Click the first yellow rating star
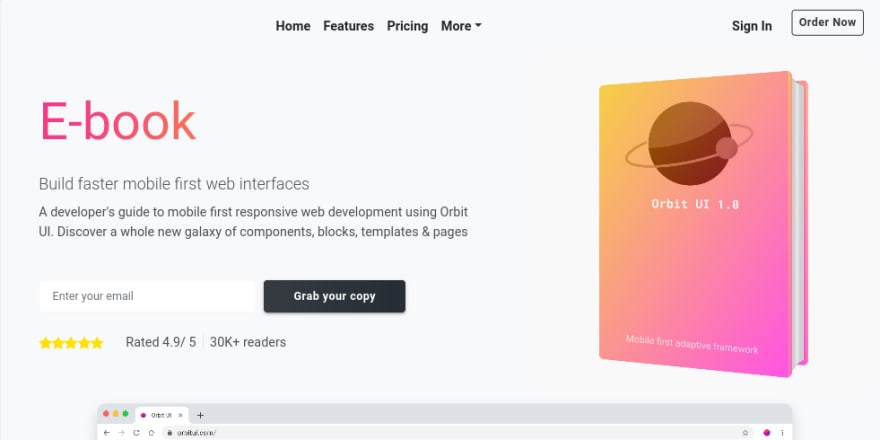This screenshot has width=880, height=440. click(45, 343)
